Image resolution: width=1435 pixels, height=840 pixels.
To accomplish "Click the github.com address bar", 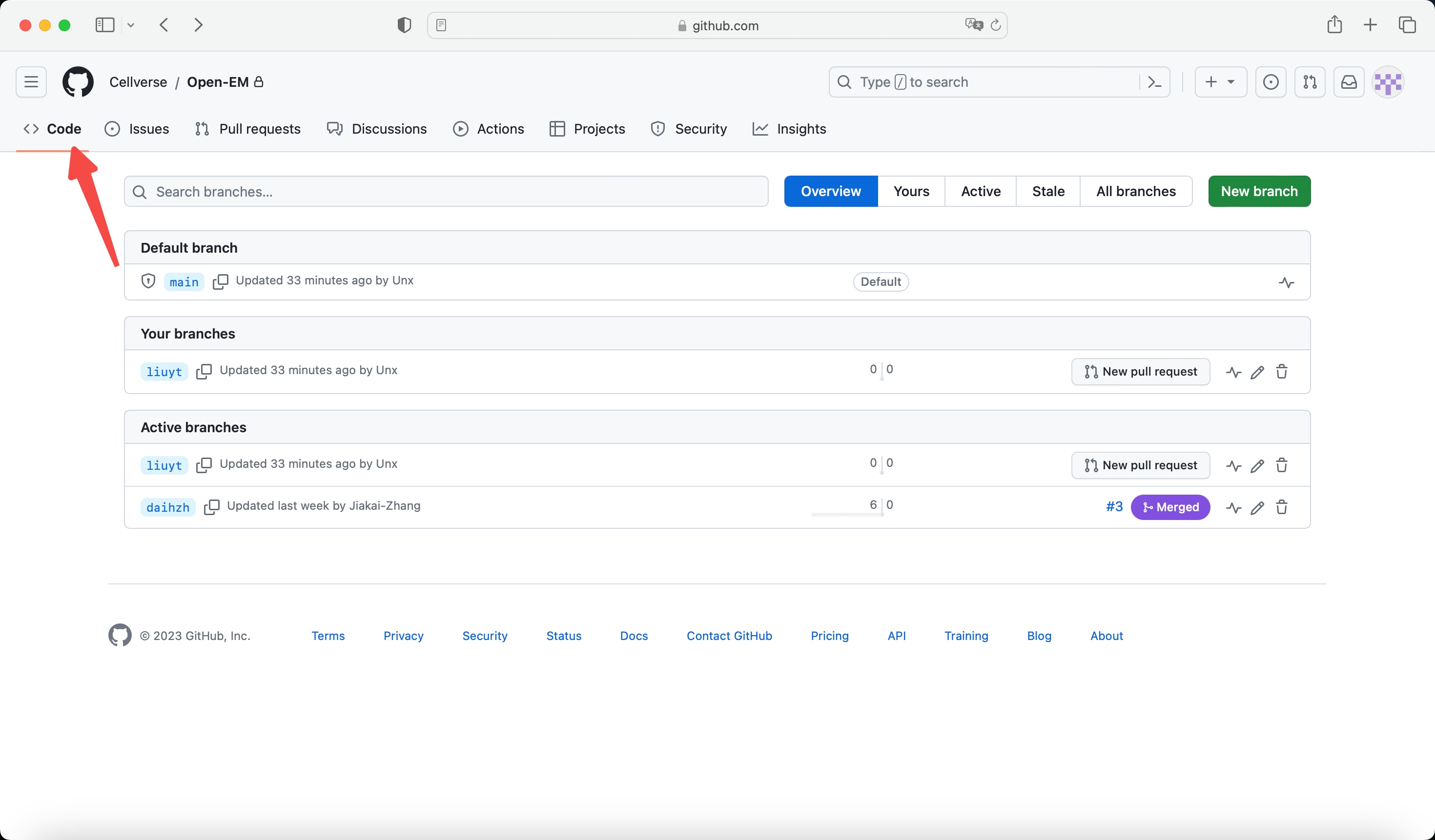I will pyautogui.click(x=717, y=25).
